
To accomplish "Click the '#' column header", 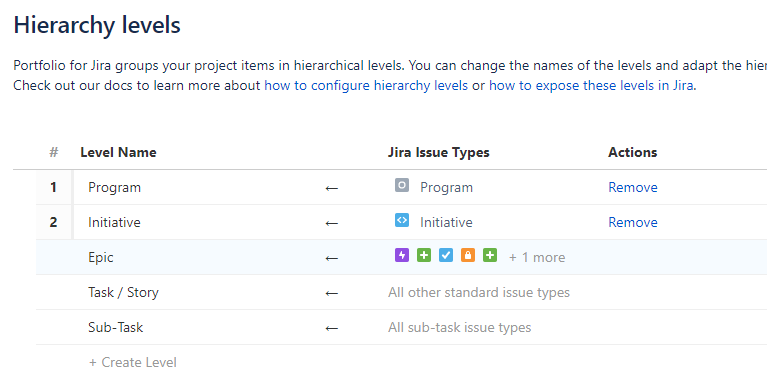I will [54, 152].
